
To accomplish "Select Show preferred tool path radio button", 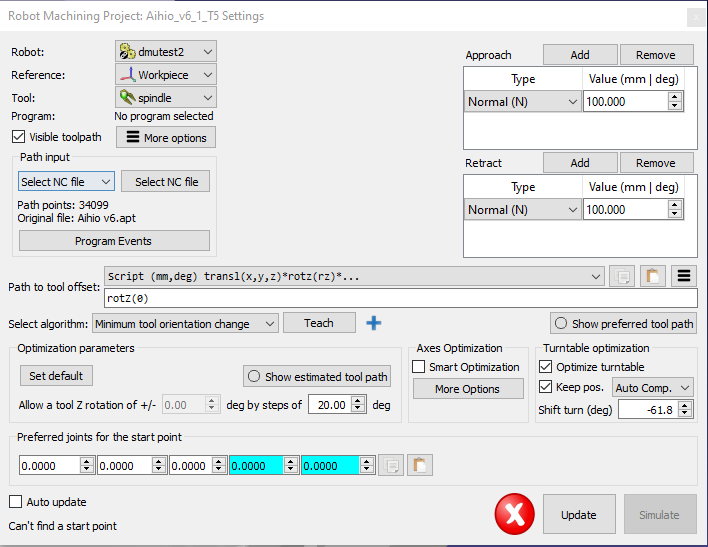I will [x=562, y=323].
